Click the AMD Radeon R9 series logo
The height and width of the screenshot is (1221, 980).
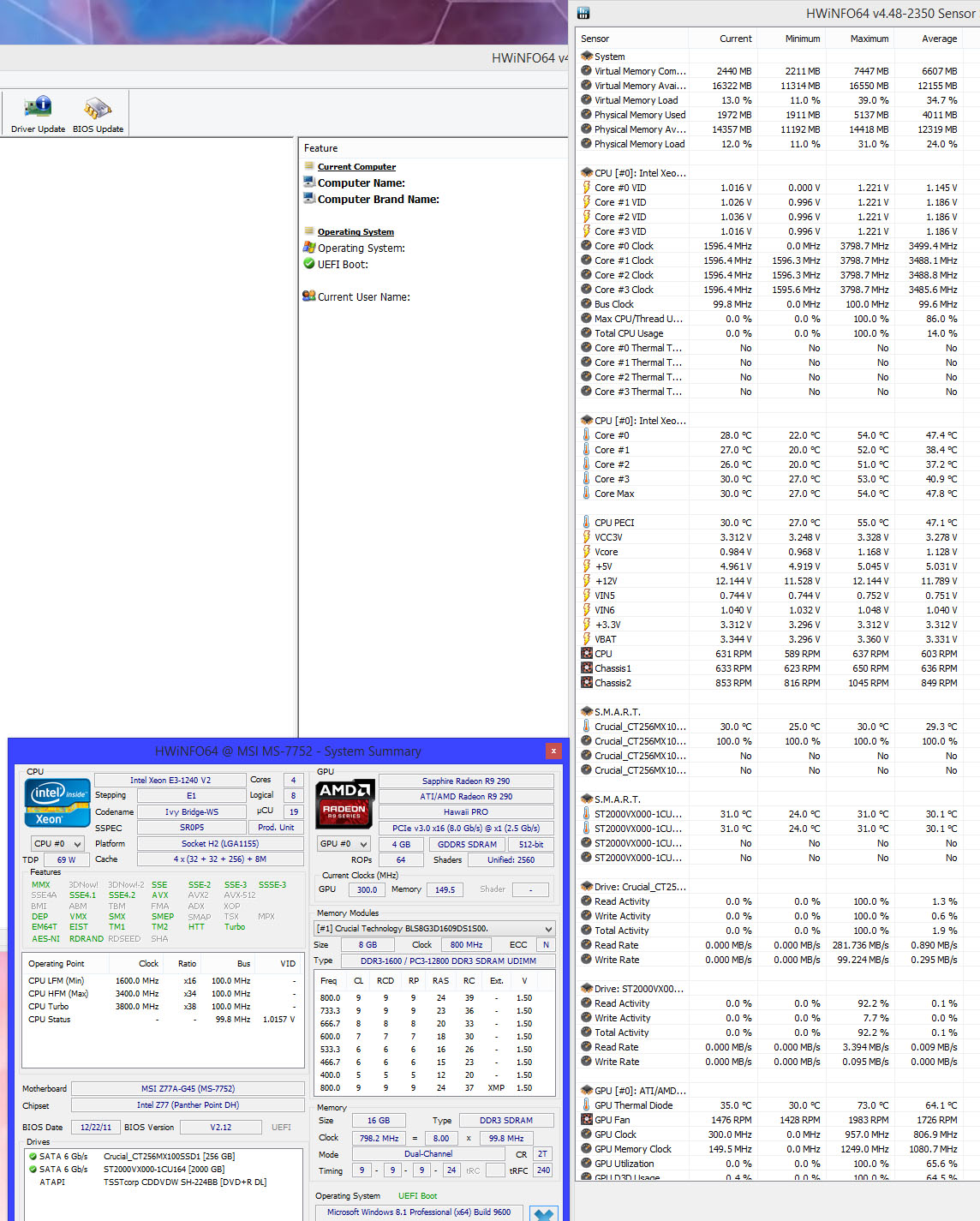[x=346, y=803]
